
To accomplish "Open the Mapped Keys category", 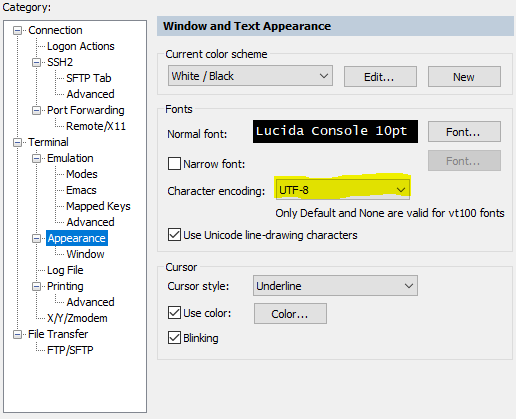I will tap(98, 206).
